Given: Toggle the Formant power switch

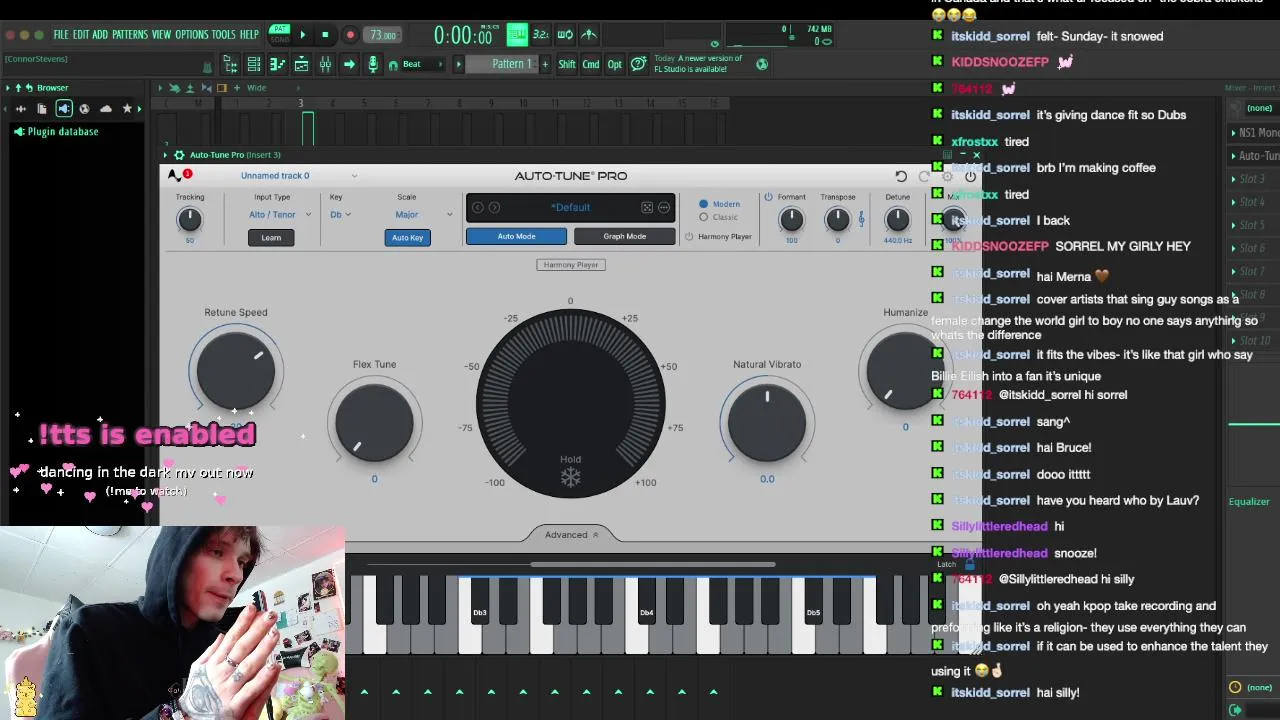Looking at the screenshot, I should click(x=768, y=197).
